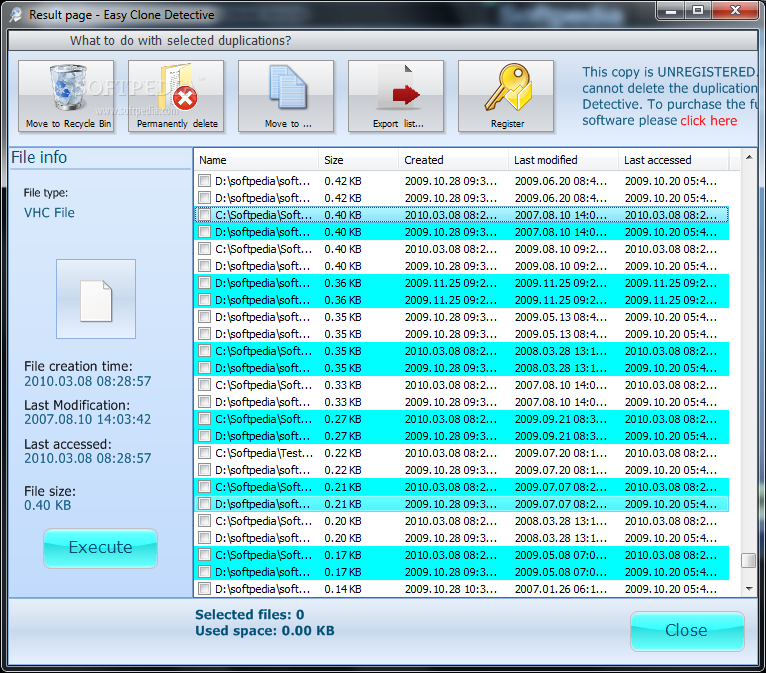The height and width of the screenshot is (673, 766).
Task: Click the Register key icon
Action: tap(506, 96)
